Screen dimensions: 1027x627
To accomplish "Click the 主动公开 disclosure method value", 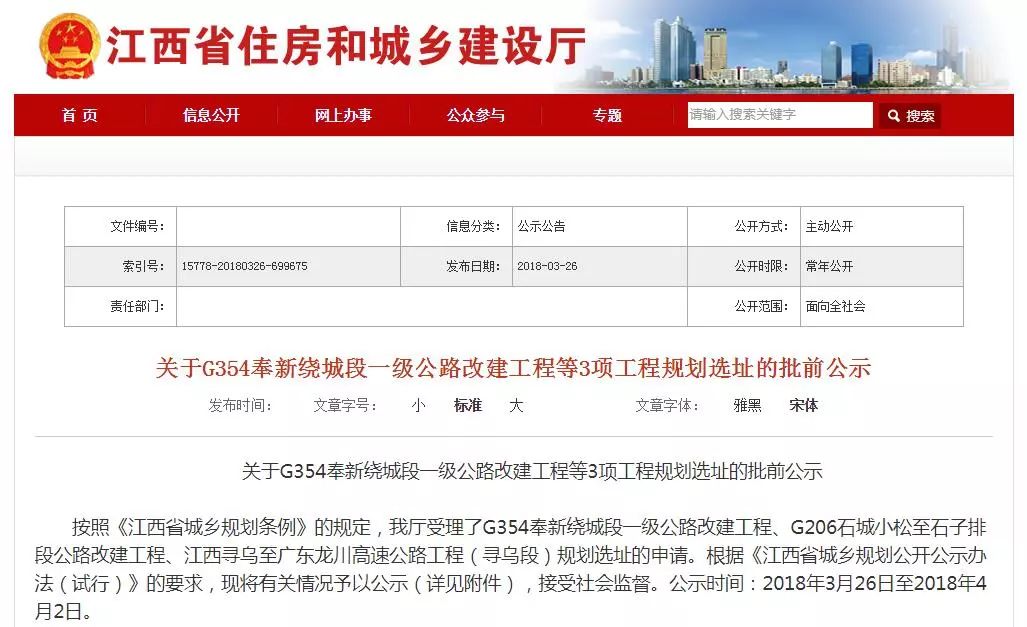I will pos(829,227).
